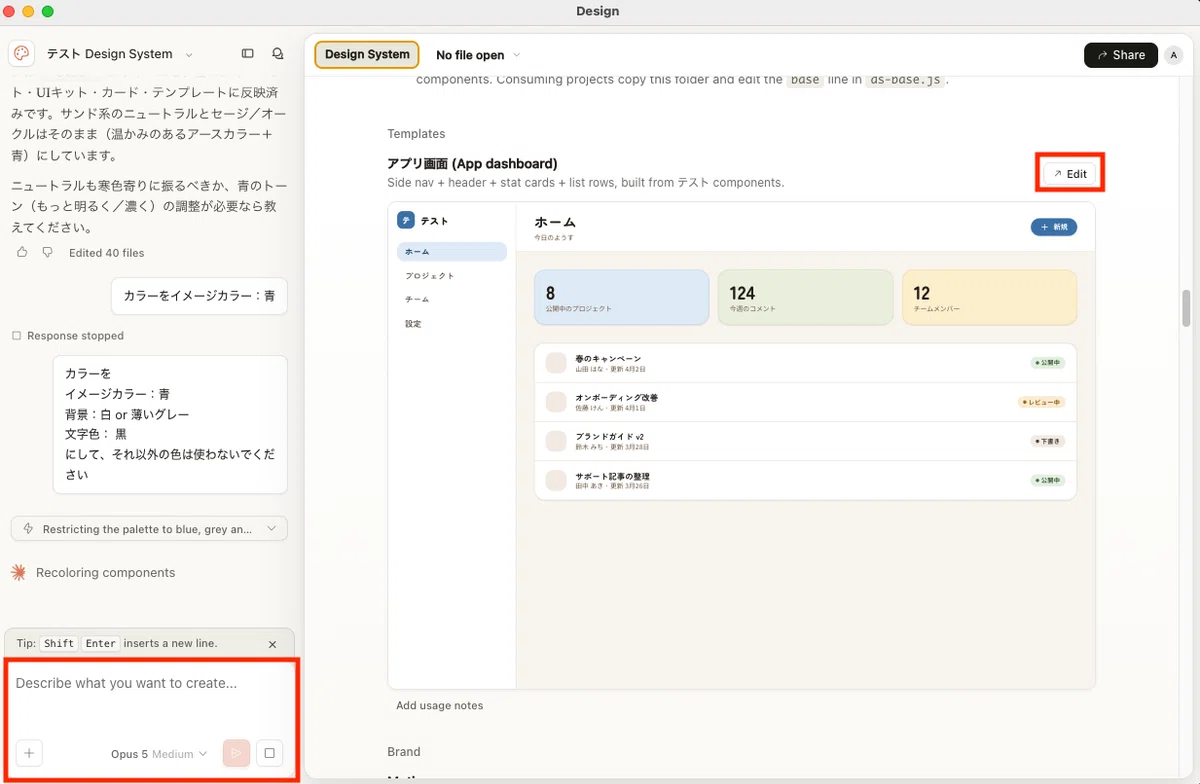This screenshot has height=784, width=1200.
Task: Click the 文字色： 黒 message bubble
Action: click(x=170, y=424)
